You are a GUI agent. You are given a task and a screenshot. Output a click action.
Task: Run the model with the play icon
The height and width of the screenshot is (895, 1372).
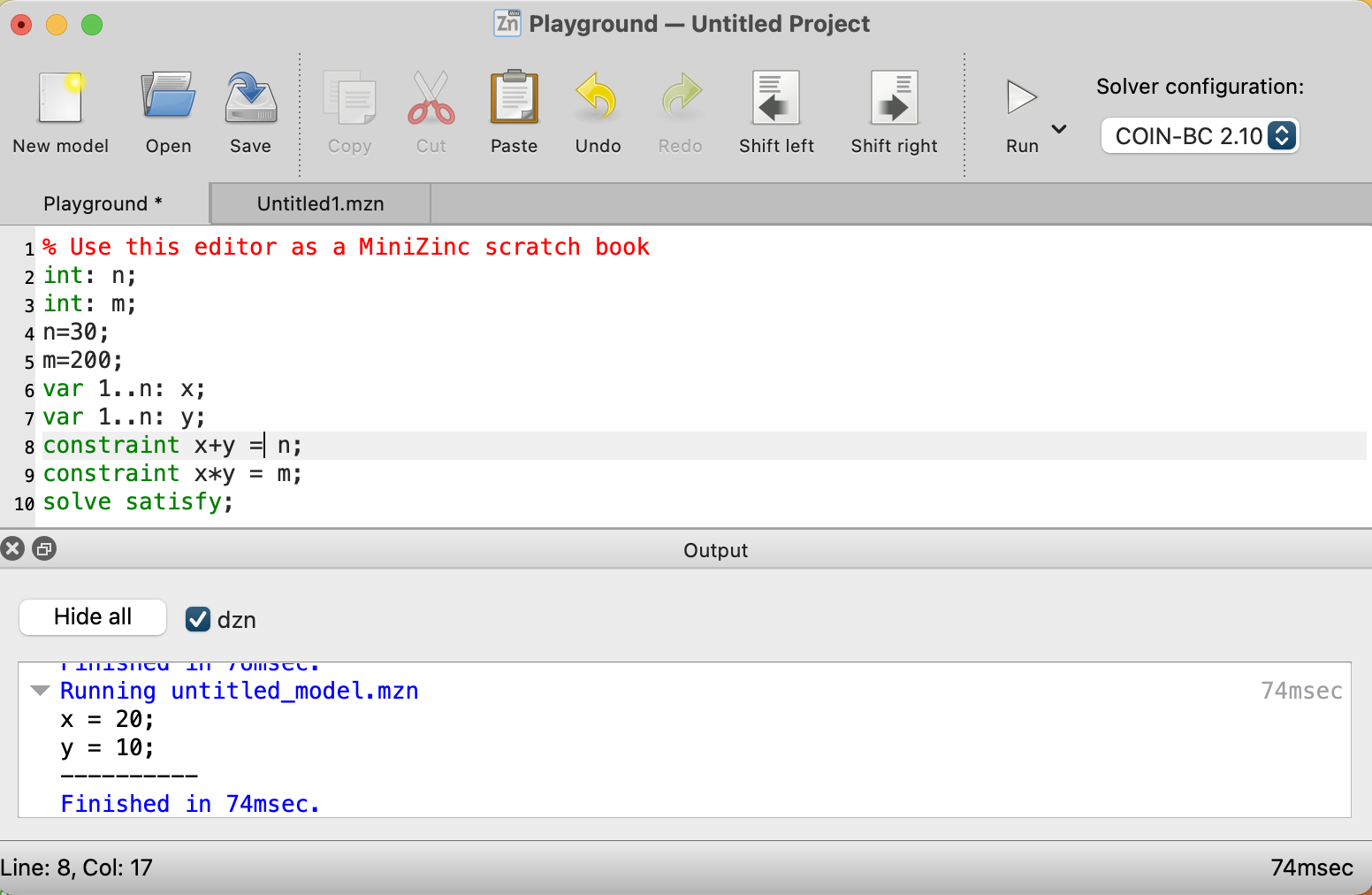pyautogui.click(x=1022, y=97)
